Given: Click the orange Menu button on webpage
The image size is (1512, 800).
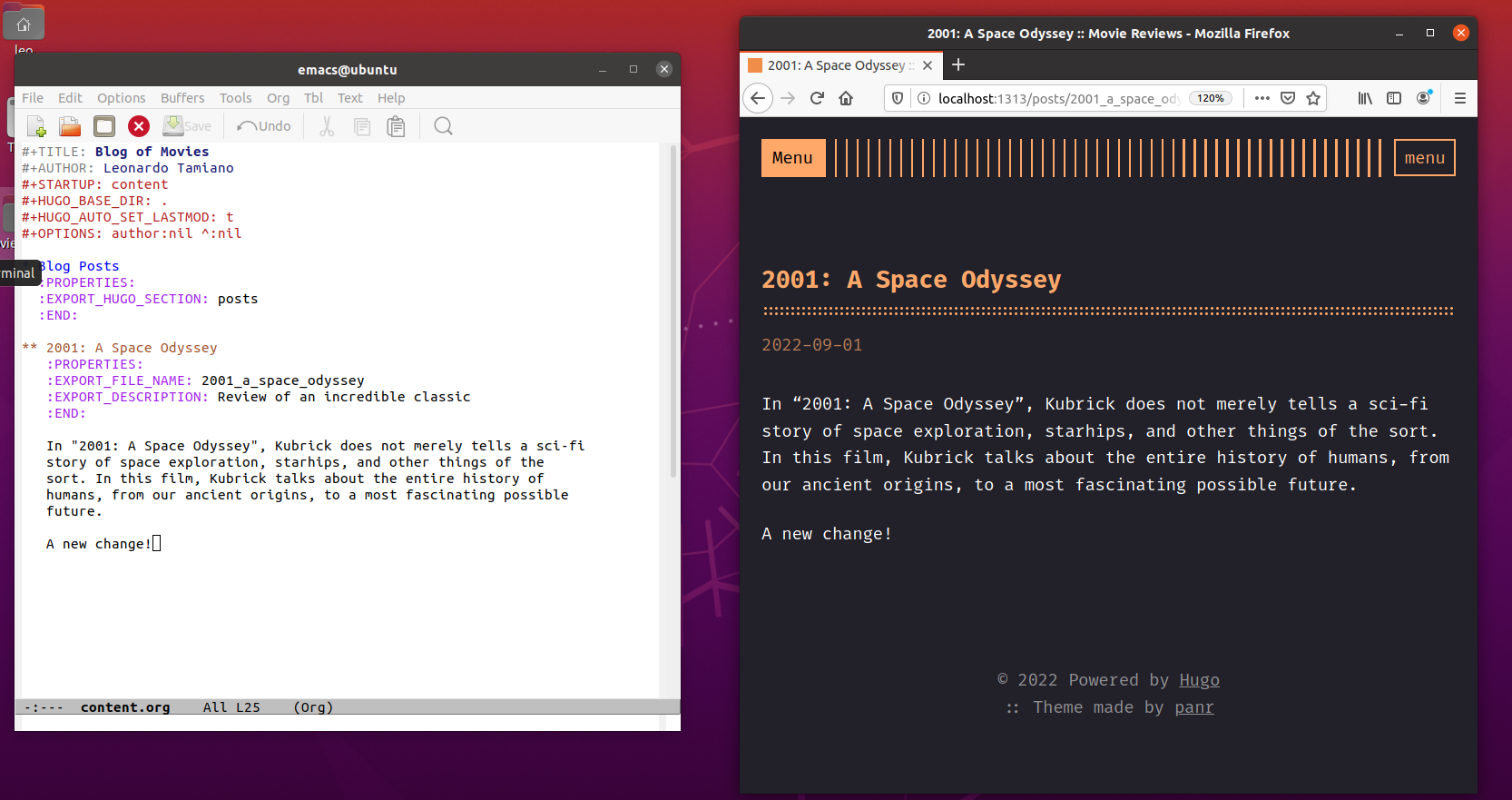Looking at the screenshot, I should [x=792, y=158].
